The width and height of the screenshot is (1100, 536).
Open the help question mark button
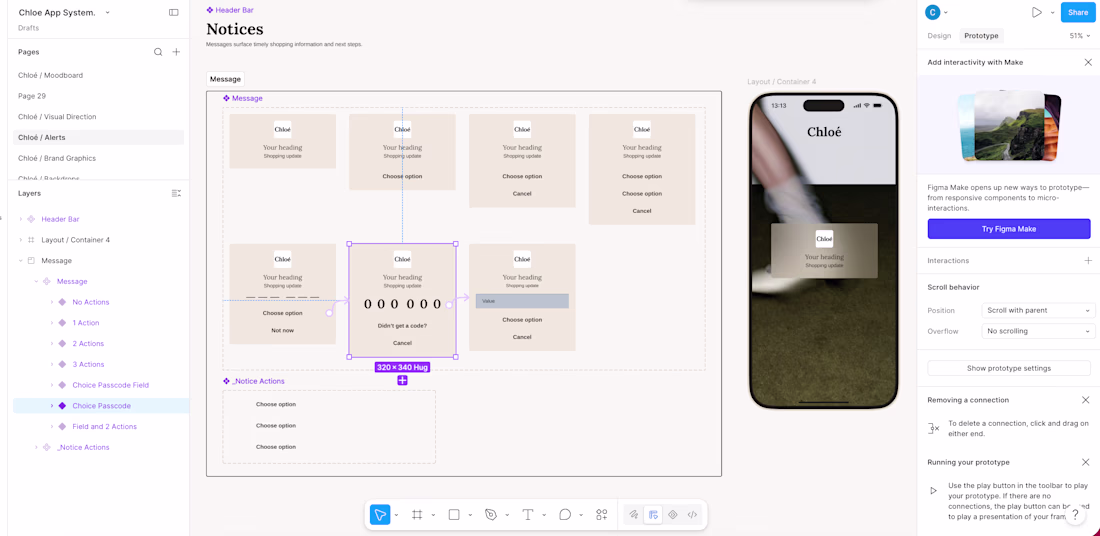coord(1075,515)
